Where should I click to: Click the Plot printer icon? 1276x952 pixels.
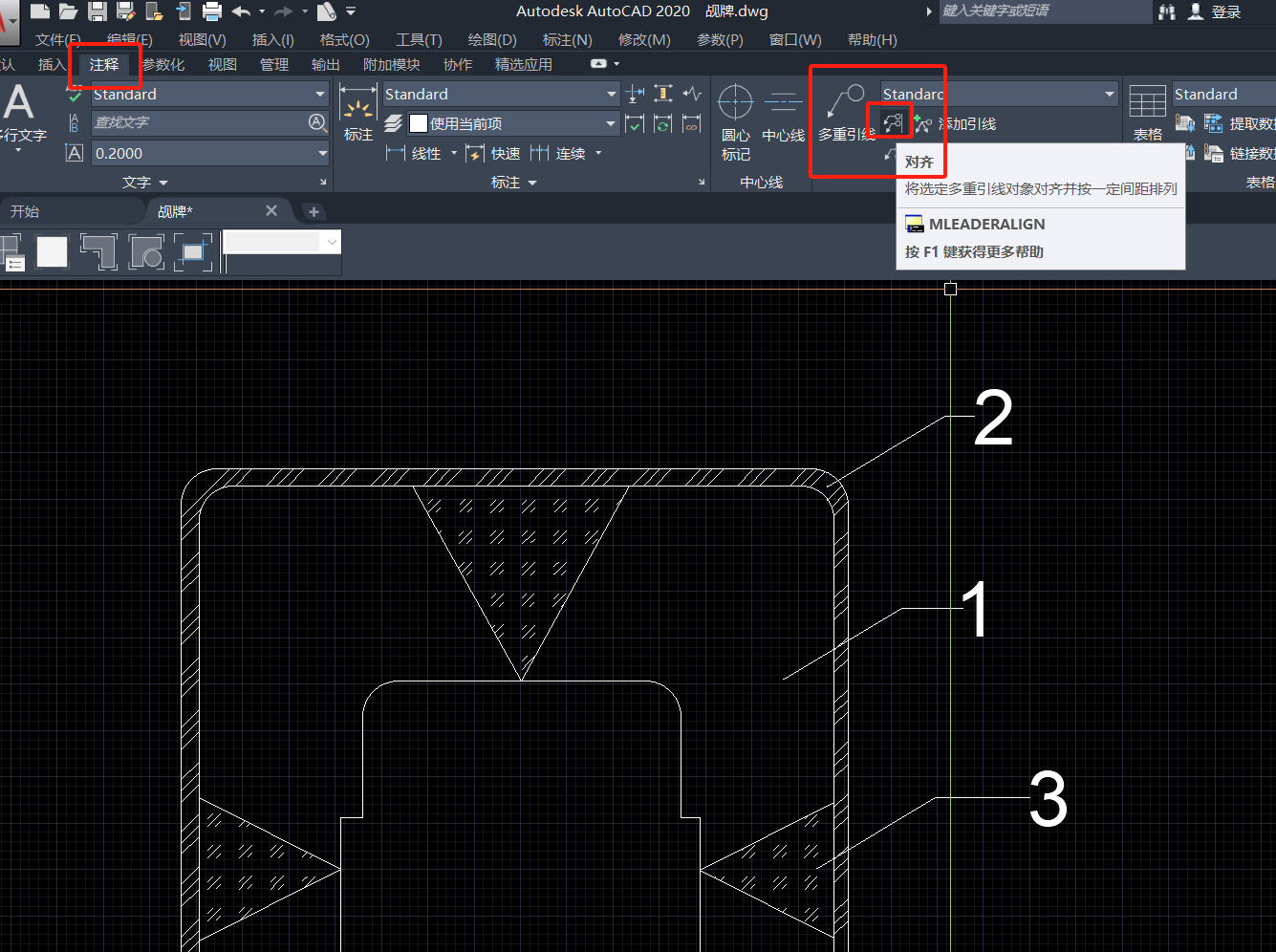(x=212, y=11)
